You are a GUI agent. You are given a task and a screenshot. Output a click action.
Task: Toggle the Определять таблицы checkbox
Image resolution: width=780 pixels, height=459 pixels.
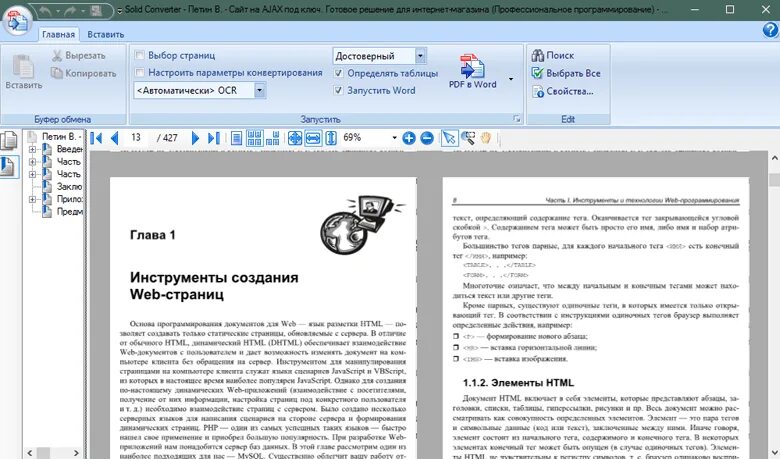(x=338, y=73)
